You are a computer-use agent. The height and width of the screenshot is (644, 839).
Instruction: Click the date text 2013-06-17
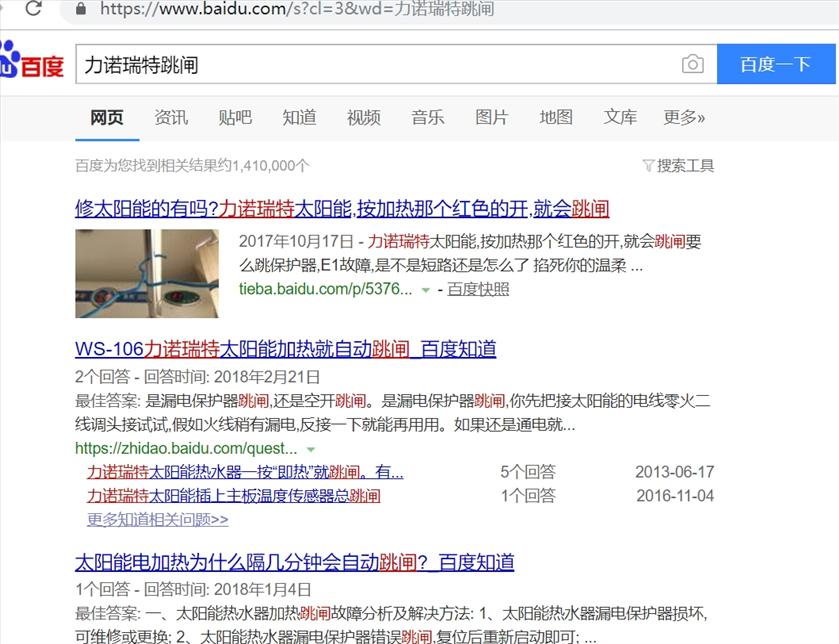click(x=675, y=472)
